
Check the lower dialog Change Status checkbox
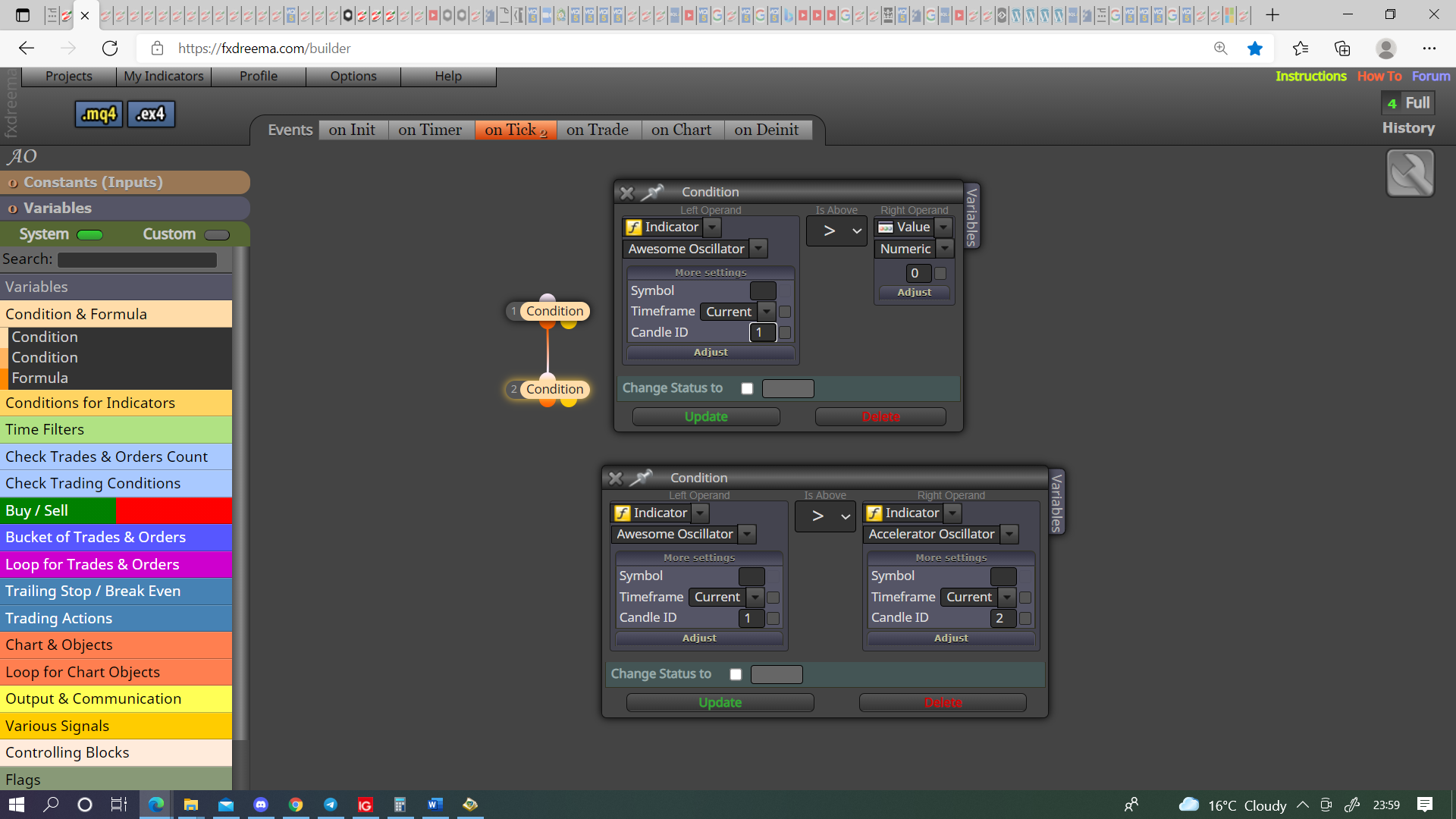736,674
